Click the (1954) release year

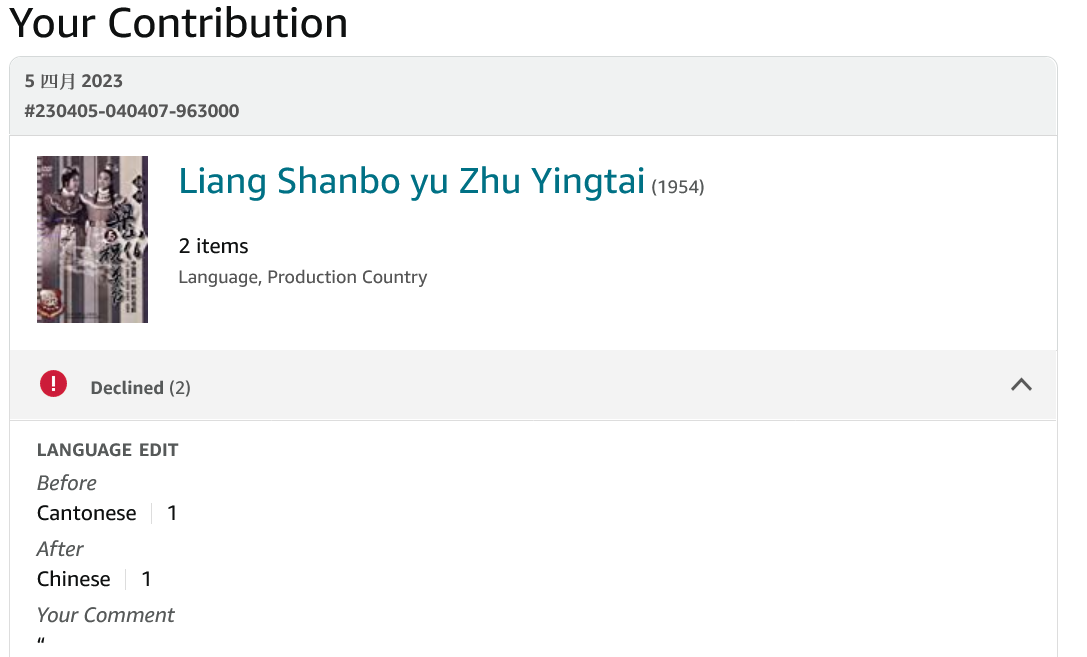678,187
